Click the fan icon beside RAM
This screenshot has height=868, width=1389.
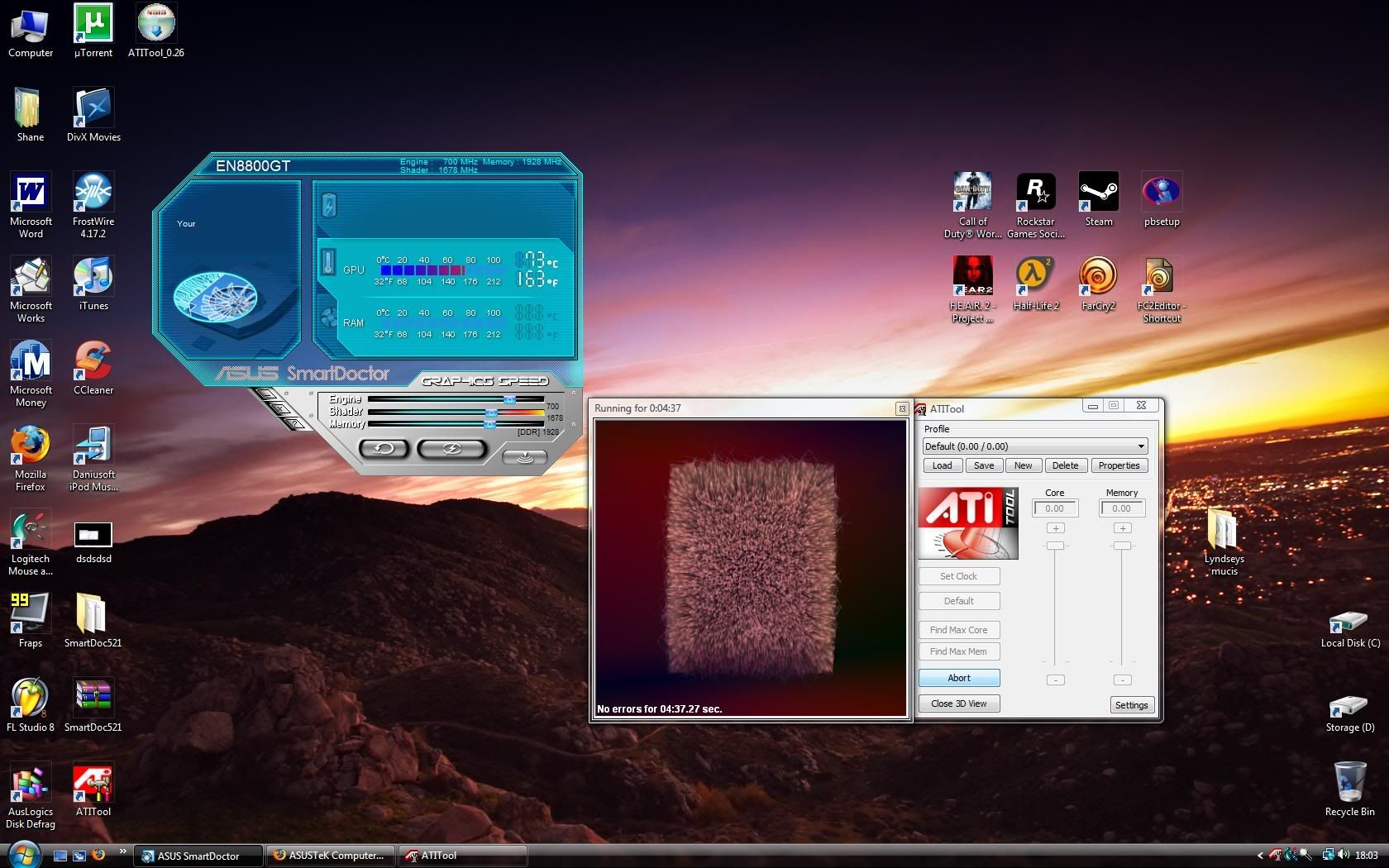click(328, 317)
